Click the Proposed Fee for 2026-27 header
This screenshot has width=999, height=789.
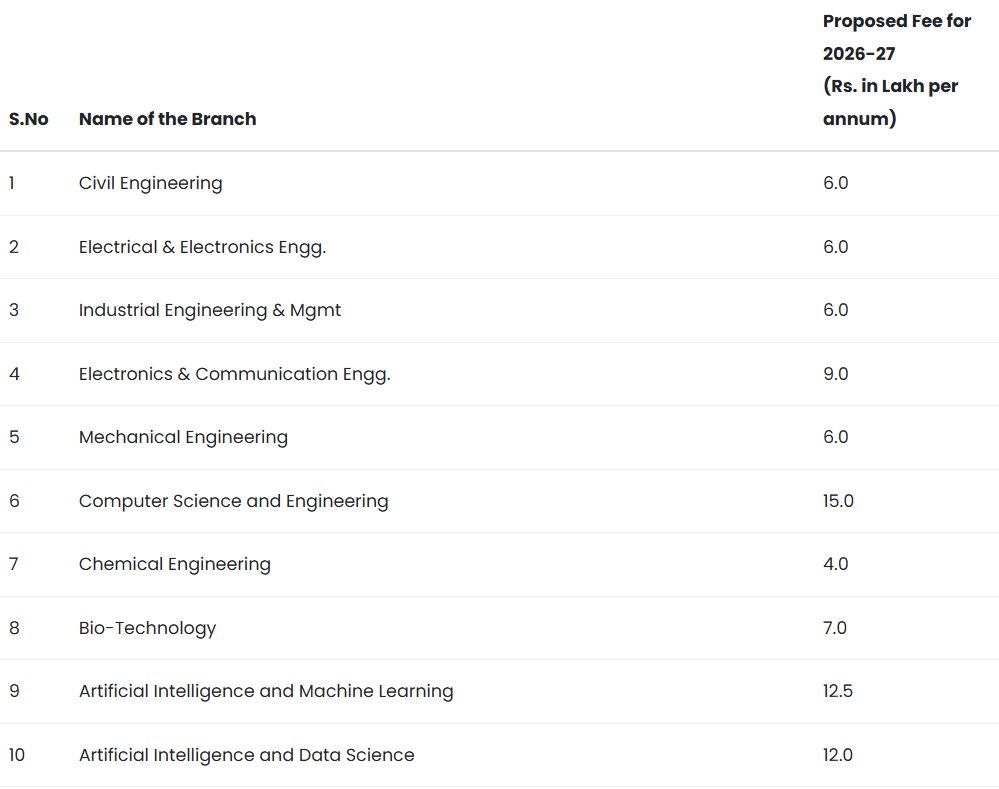[896, 70]
